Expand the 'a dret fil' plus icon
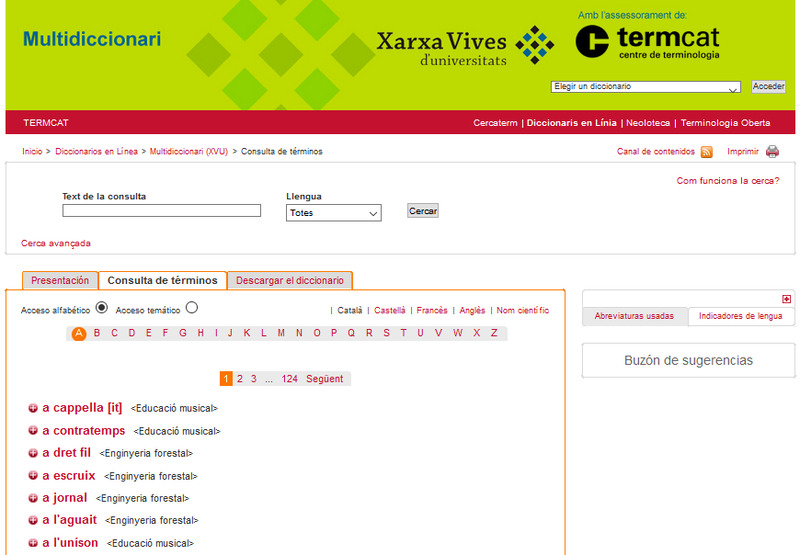 coord(33,453)
